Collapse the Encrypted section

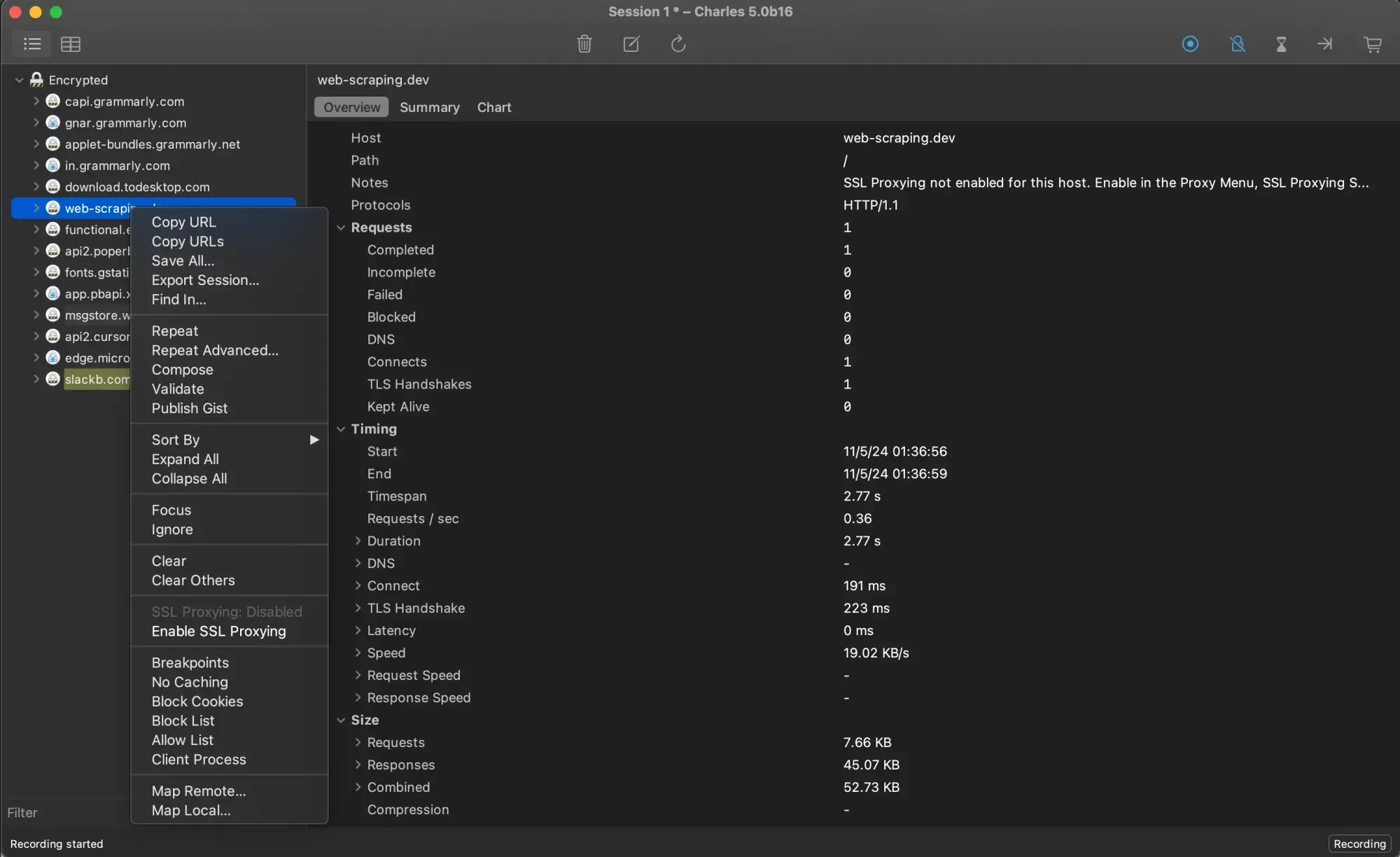(x=19, y=79)
